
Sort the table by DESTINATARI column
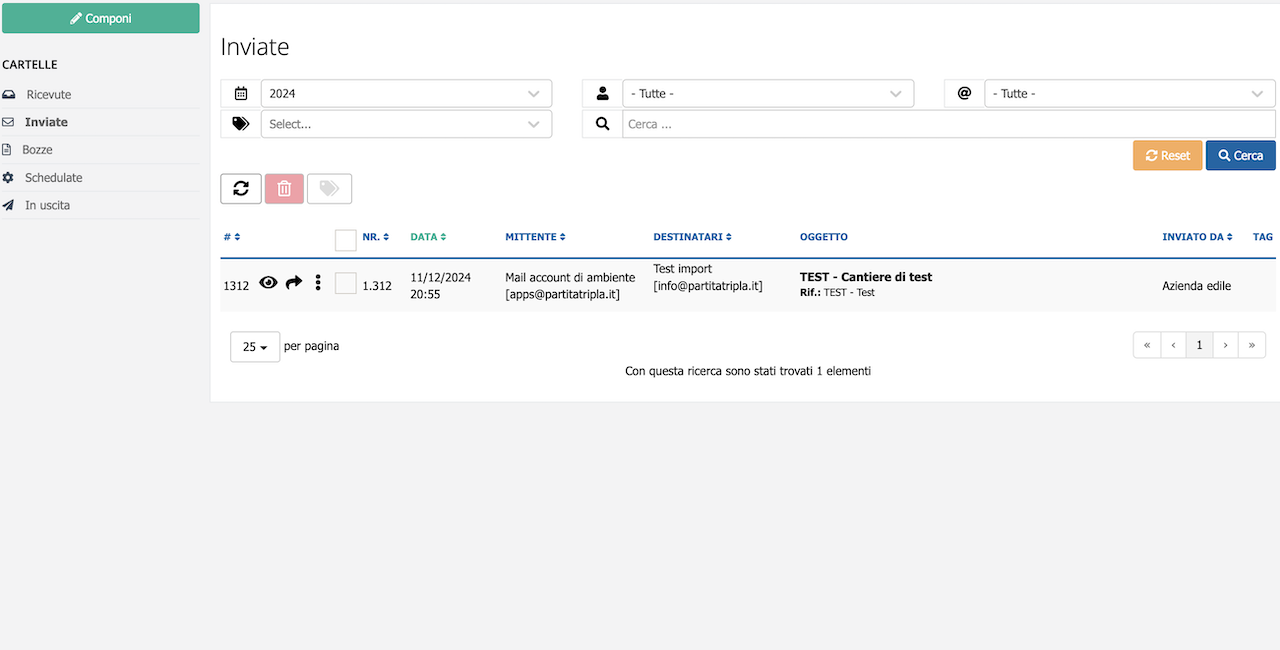point(691,237)
